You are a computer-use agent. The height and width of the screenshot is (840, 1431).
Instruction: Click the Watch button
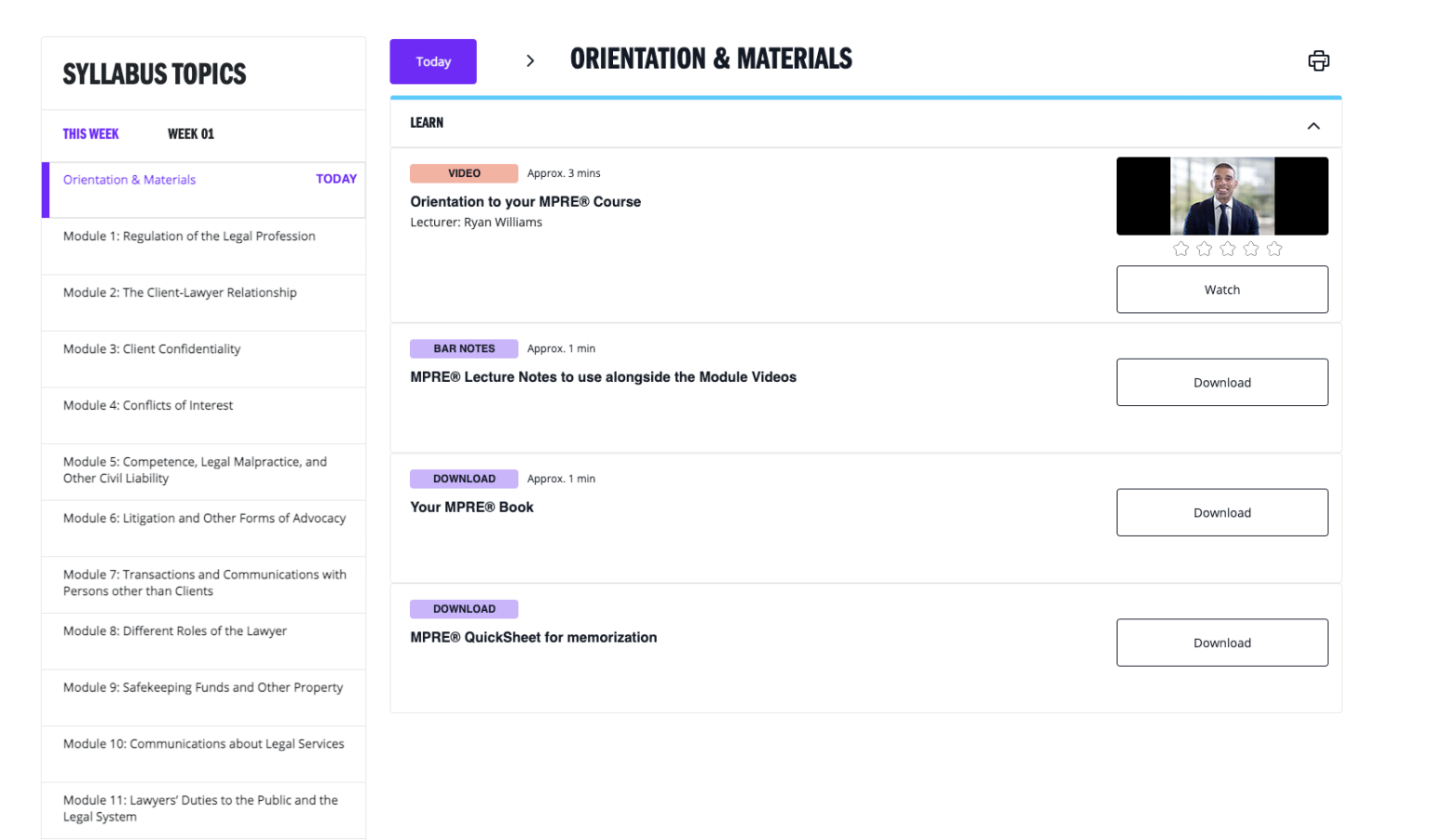pos(1221,290)
